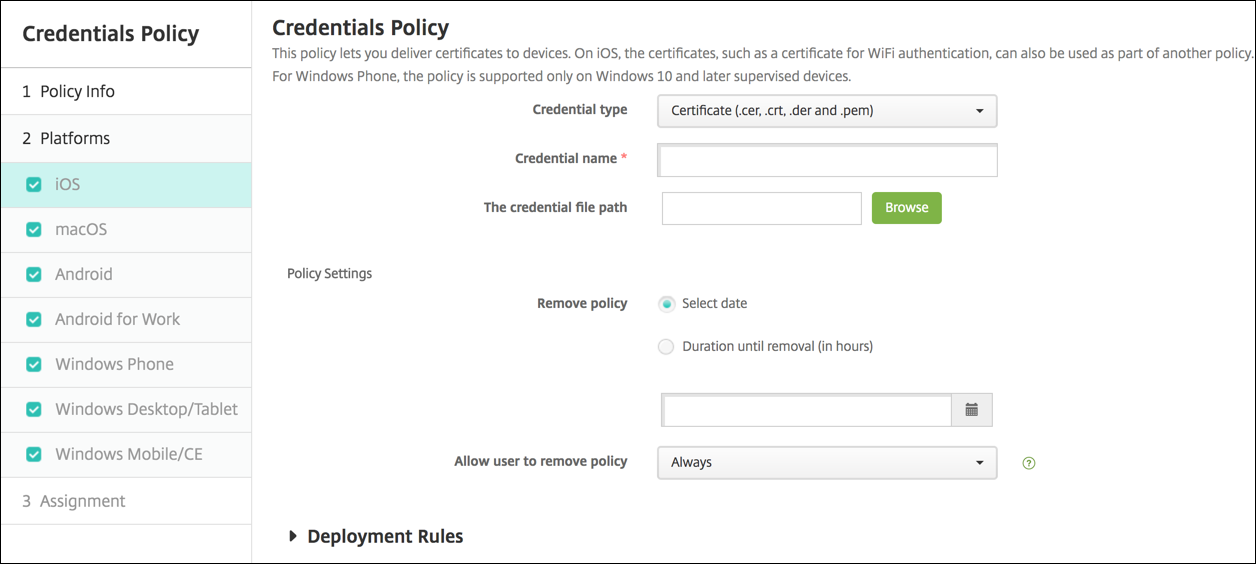The height and width of the screenshot is (564, 1256).
Task: Uncheck the macOS platform checkbox
Action: pyautogui.click(x=34, y=230)
